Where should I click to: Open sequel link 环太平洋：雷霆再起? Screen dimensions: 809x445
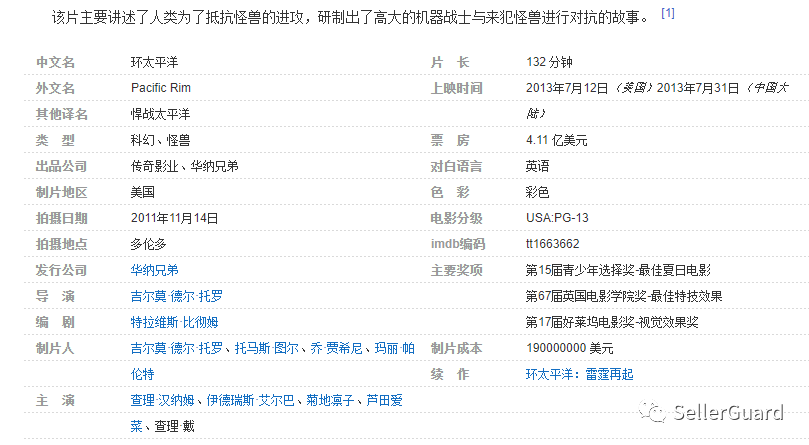point(579,374)
